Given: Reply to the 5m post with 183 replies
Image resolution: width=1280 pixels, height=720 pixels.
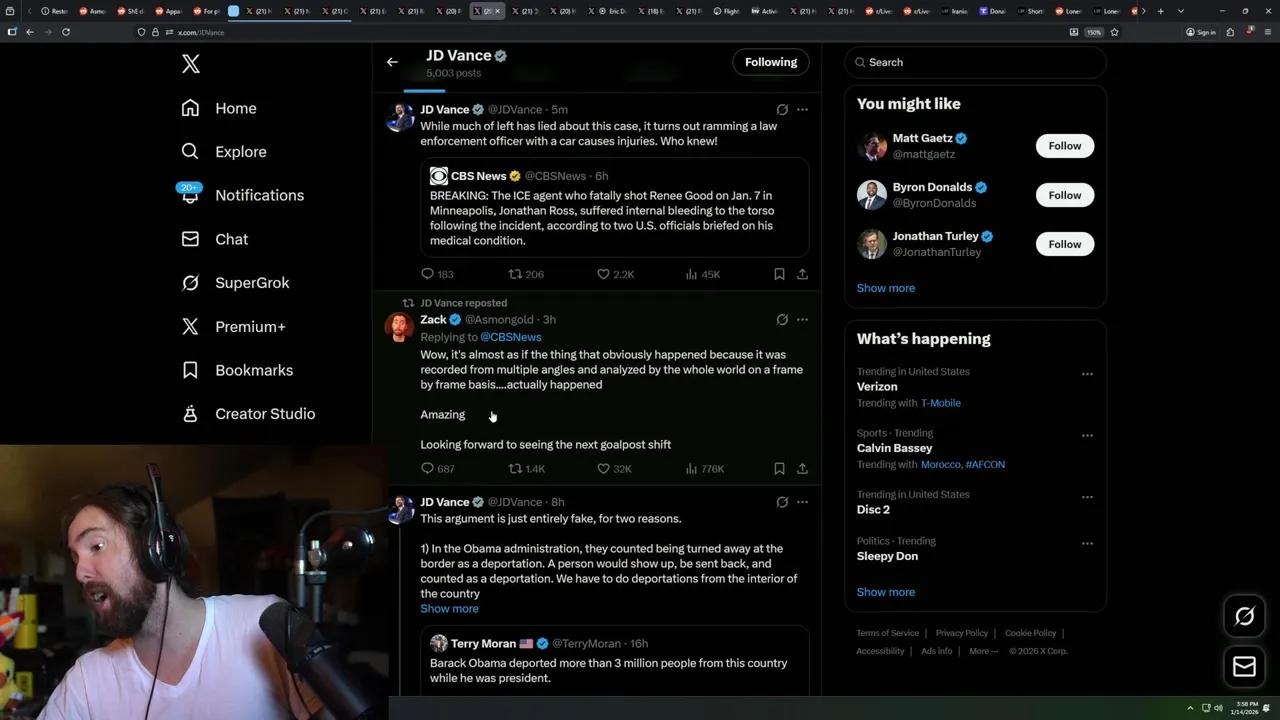Looking at the screenshot, I should (x=437, y=274).
